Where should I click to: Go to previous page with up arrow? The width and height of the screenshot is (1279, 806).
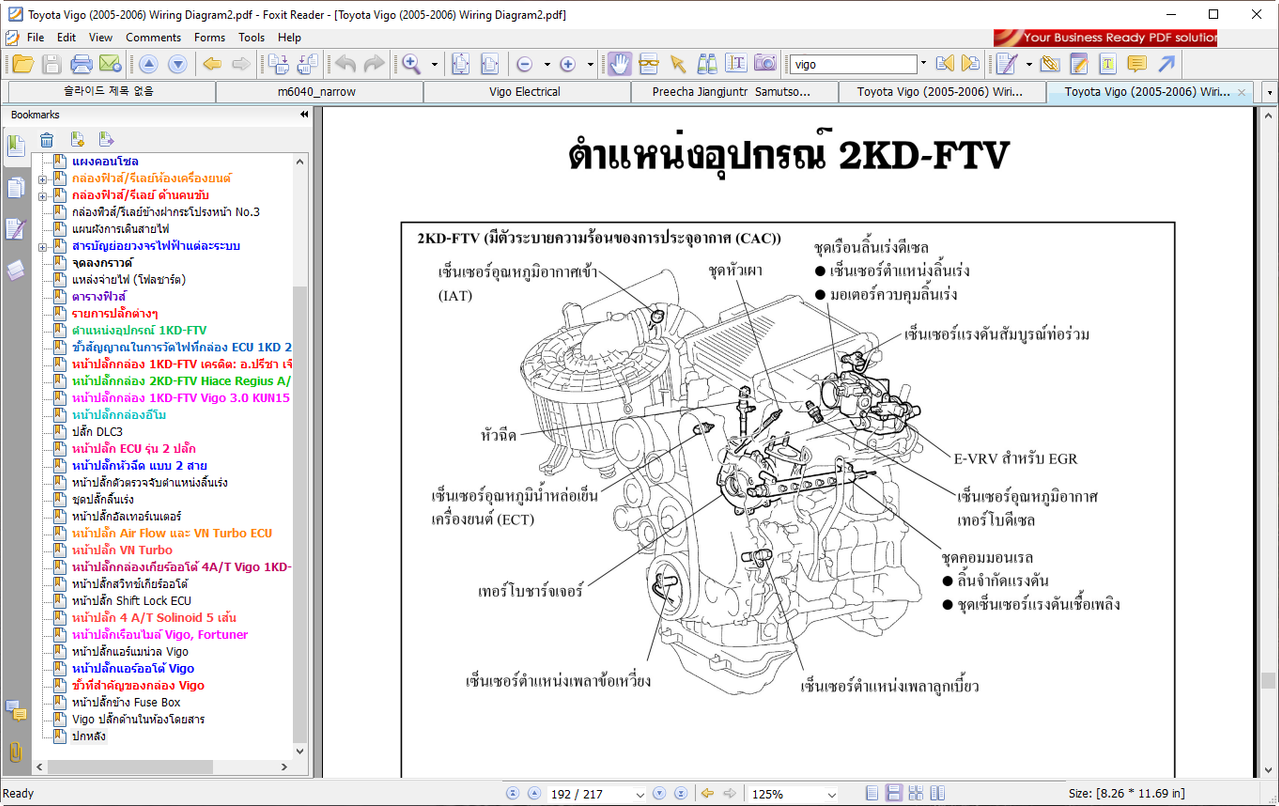coord(148,64)
